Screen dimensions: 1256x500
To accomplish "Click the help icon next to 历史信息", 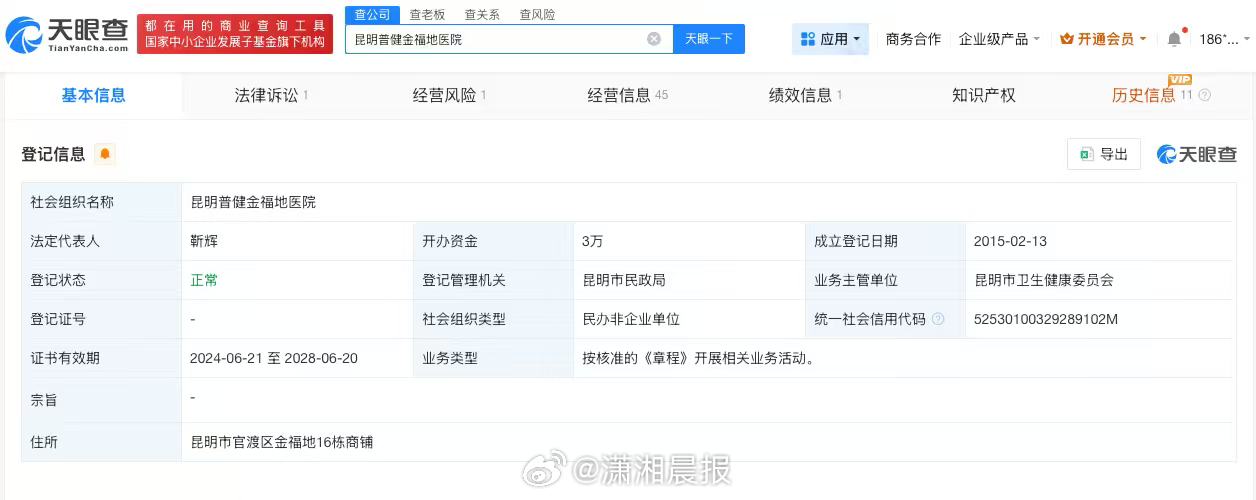I will click(x=1204, y=96).
